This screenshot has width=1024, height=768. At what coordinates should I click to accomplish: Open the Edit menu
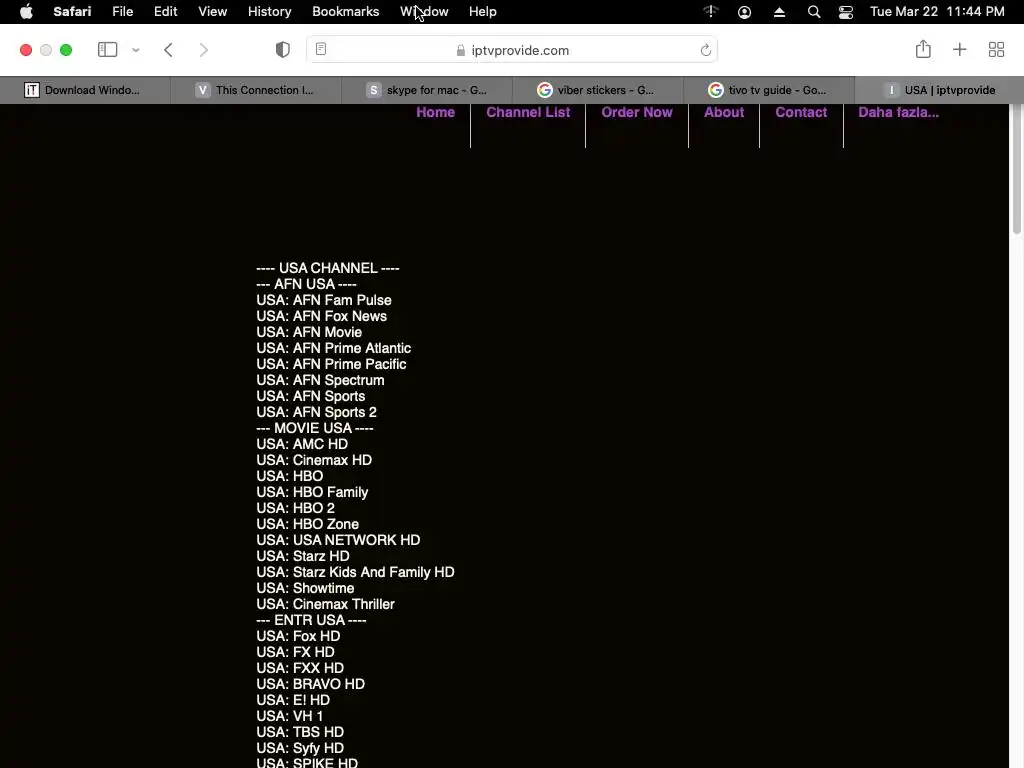tap(165, 12)
